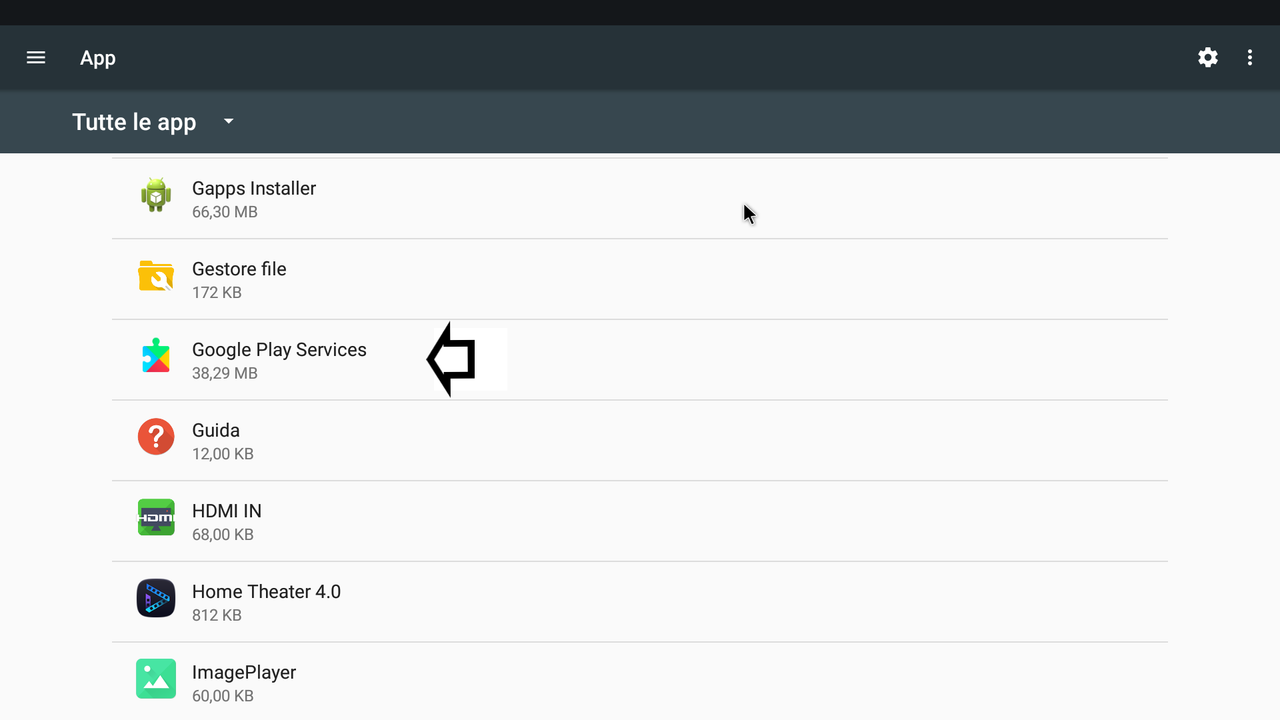Open the settings gear icon

[1208, 58]
